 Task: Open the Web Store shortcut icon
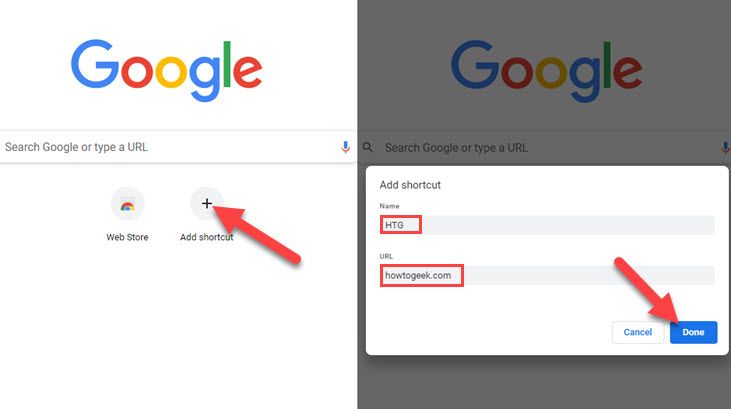pyautogui.click(x=127, y=204)
